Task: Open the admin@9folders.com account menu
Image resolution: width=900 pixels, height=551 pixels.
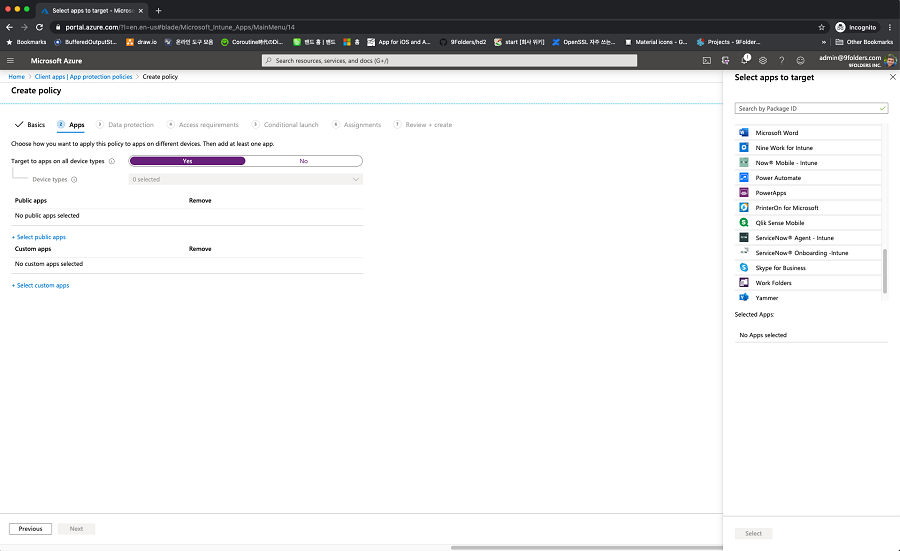Action: [x=857, y=60]
